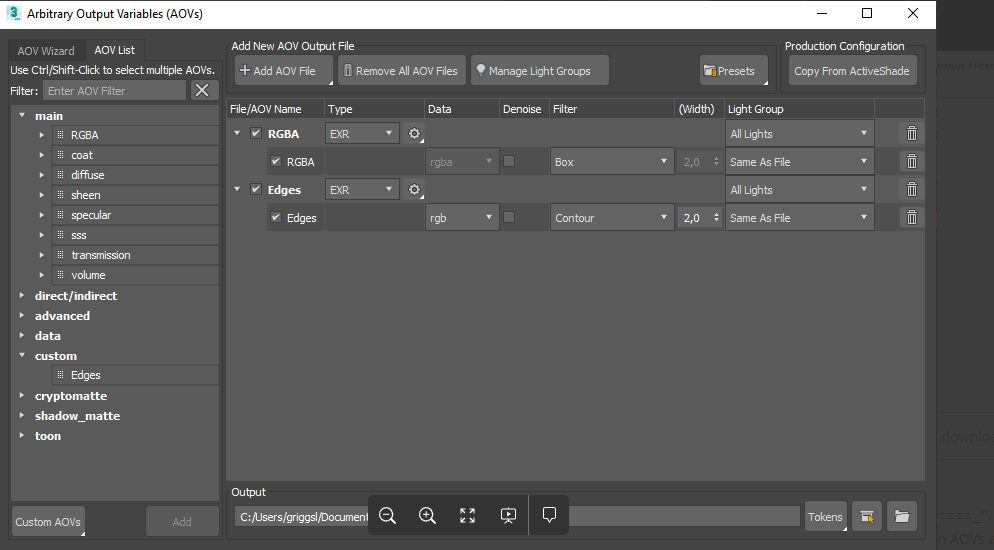Open All Lights dropdown for RGBA file
The width and height of the screenshot is (994, 550).
[799, 134]
